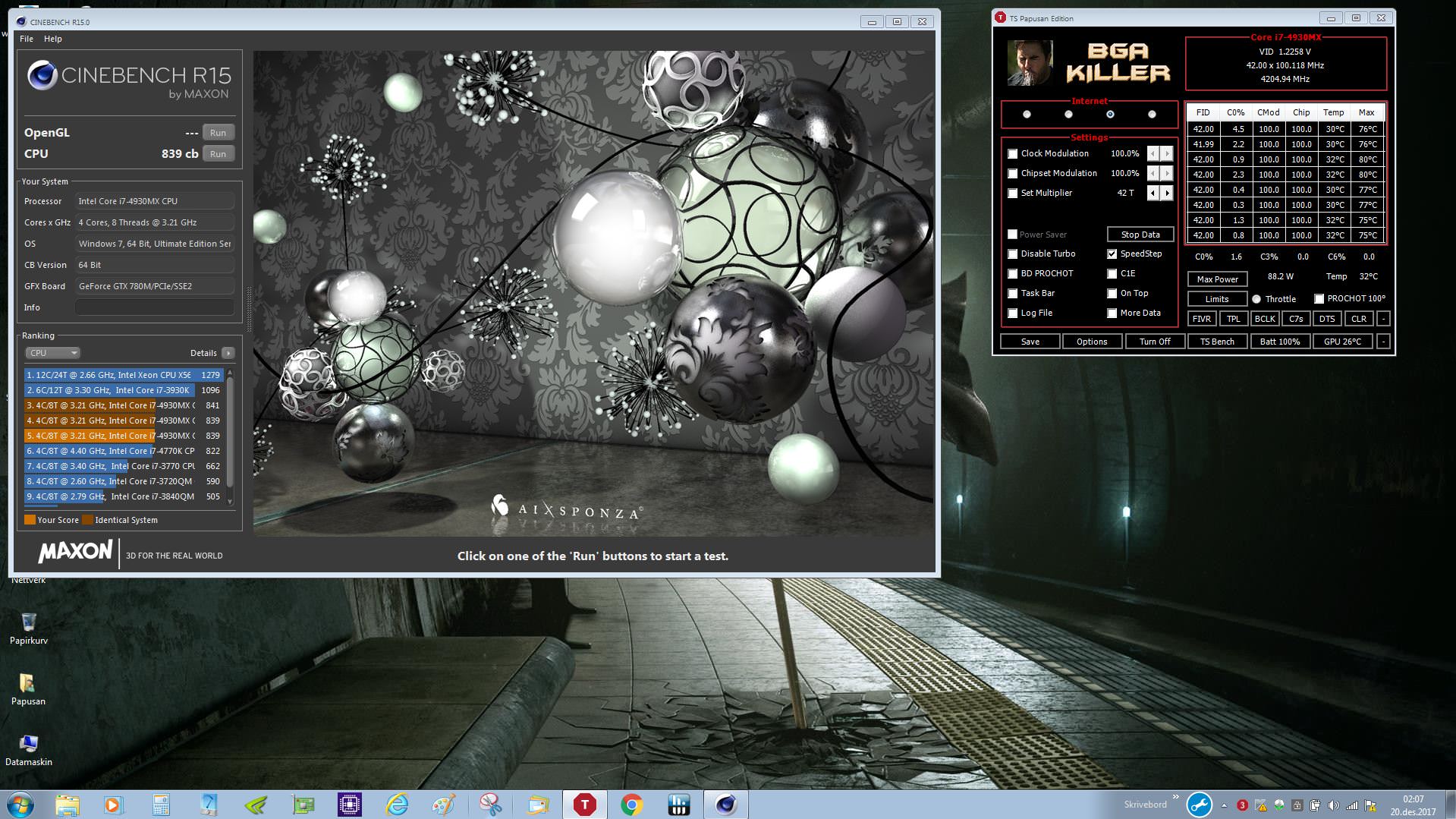
Task: Select the fourth Internet profile radio button
Action: click(x=1152, y=115)
